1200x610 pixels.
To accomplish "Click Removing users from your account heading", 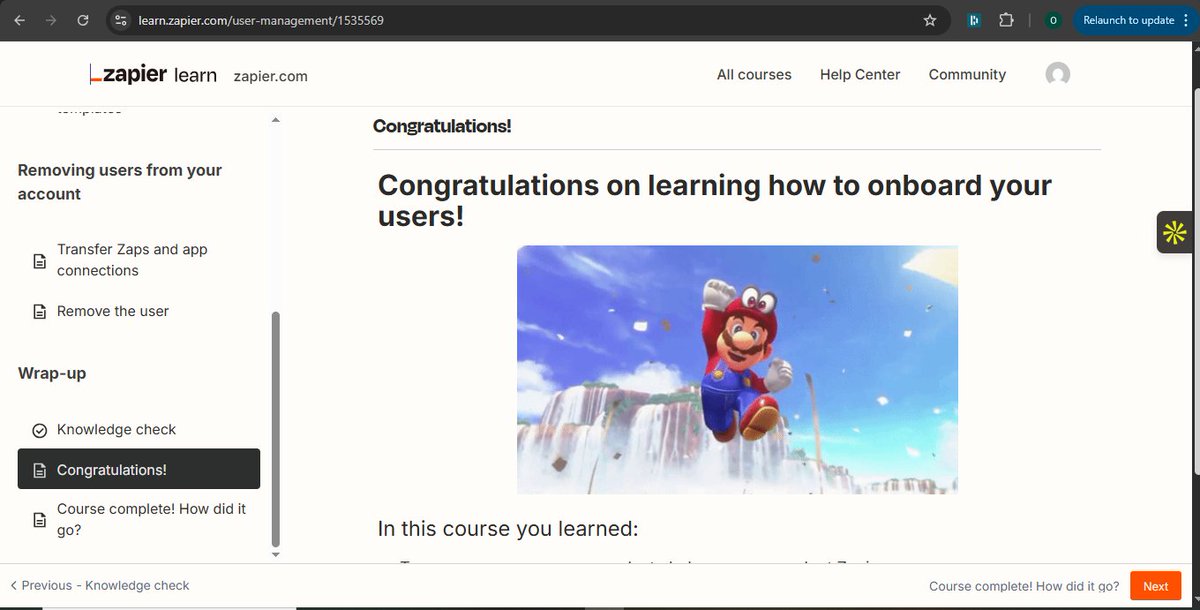I will [x=120, y=182].
